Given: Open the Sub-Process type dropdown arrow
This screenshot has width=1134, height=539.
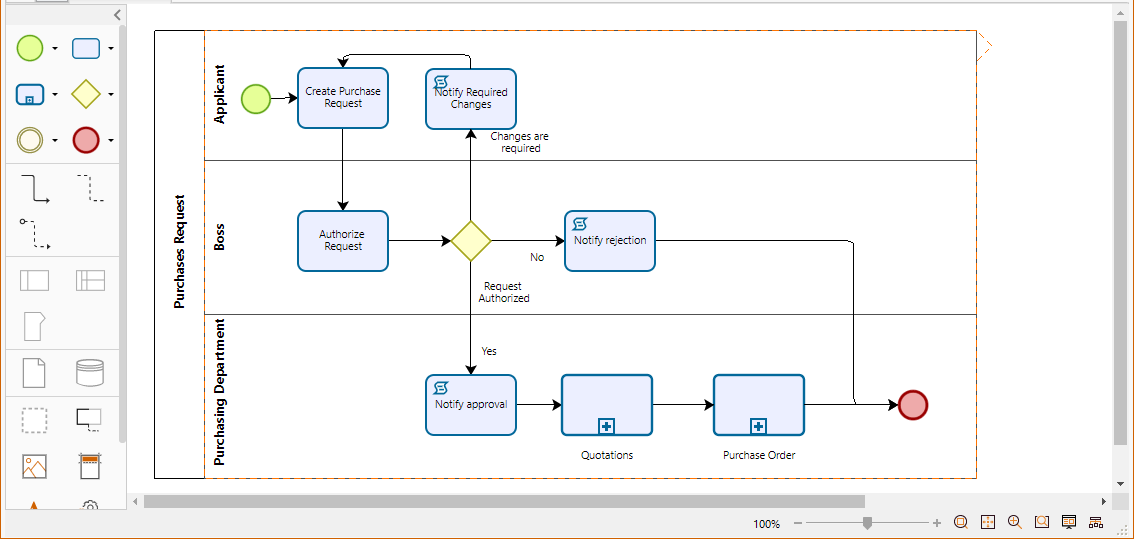Looking at the screenshot, I should (55, 95).
